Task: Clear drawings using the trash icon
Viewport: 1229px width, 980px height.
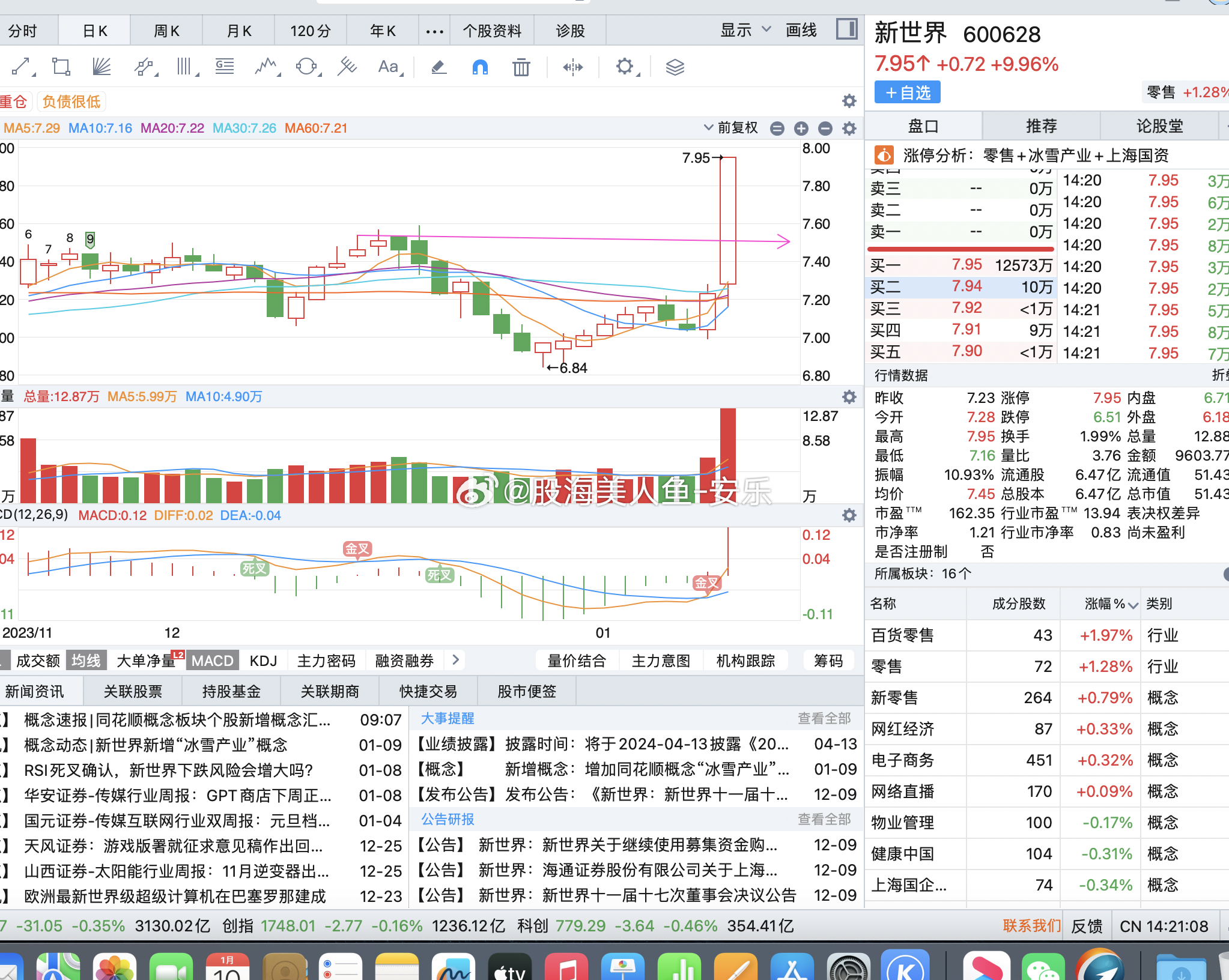Action: point(520,67)
